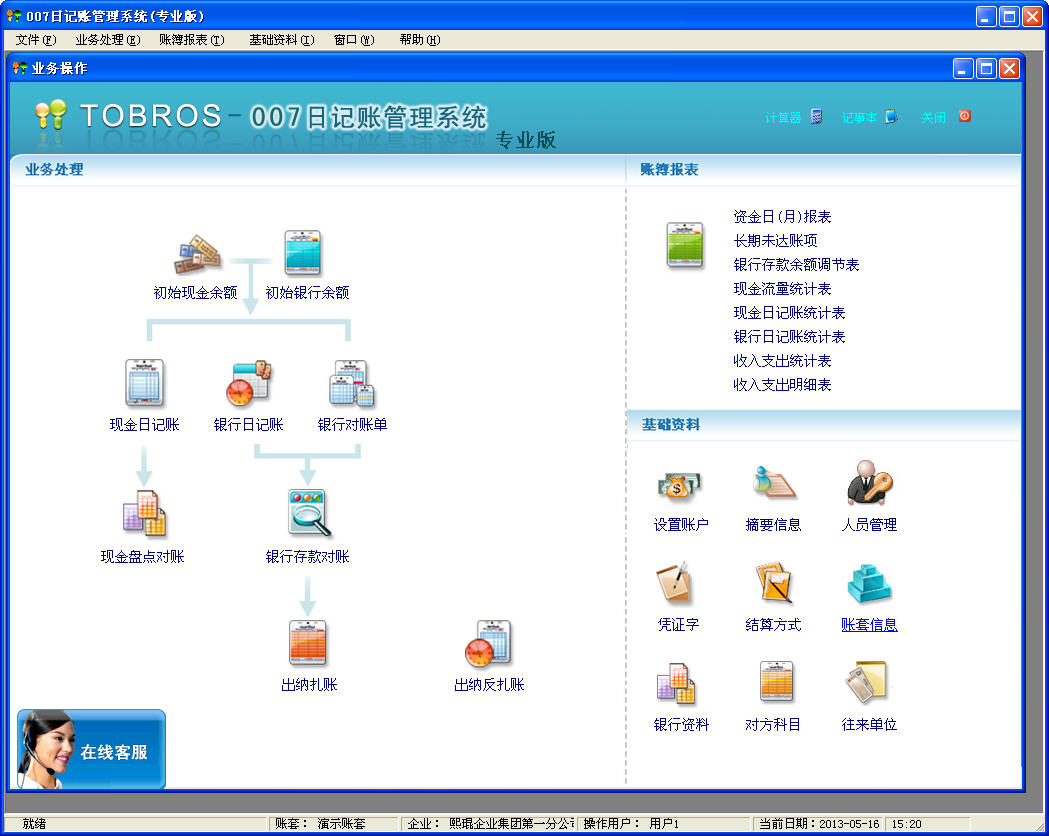Screen dimensions: 1049x836
Task: Click the 在线客服 support banner
Action: pyautogui.click(x=91, y=749)
